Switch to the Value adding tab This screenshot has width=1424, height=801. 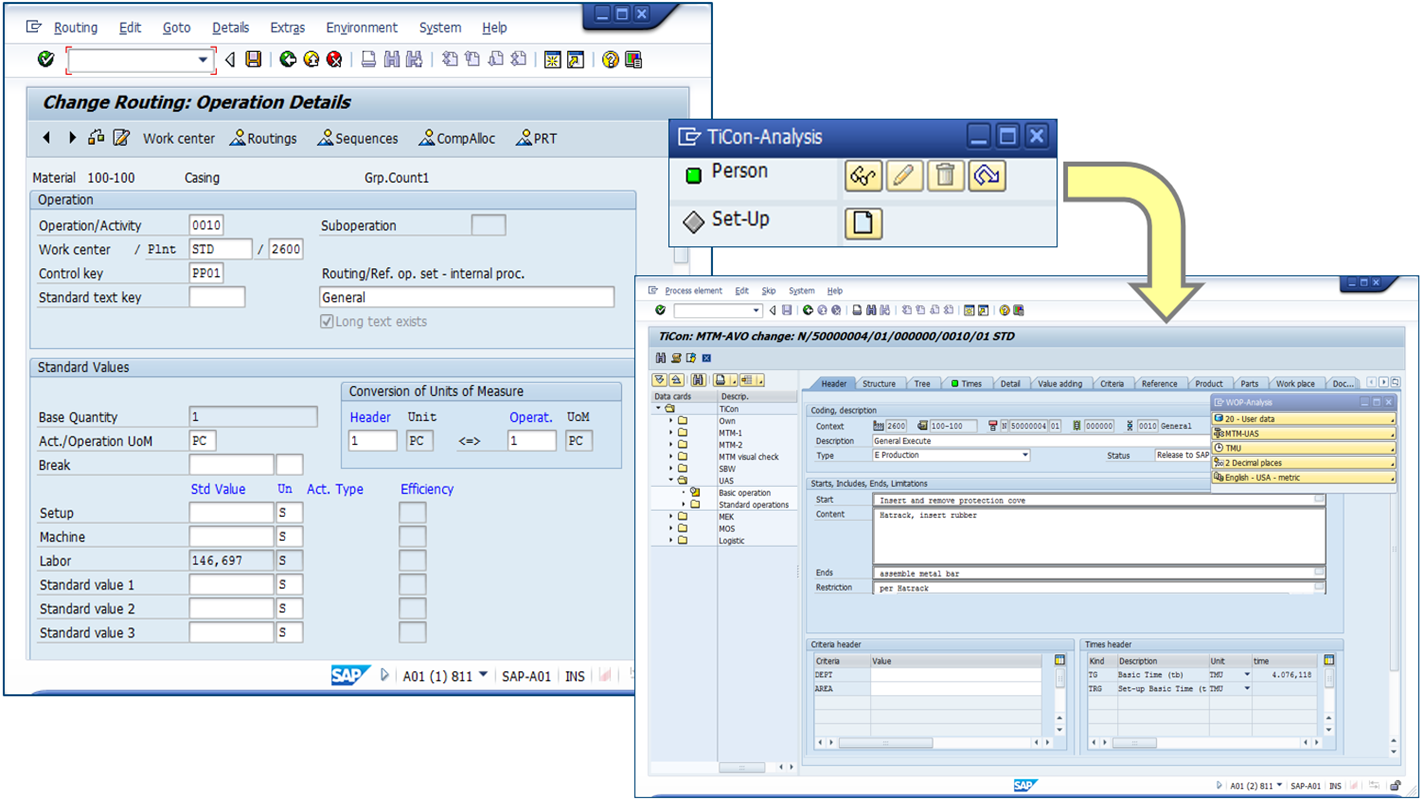point(1060,384)
